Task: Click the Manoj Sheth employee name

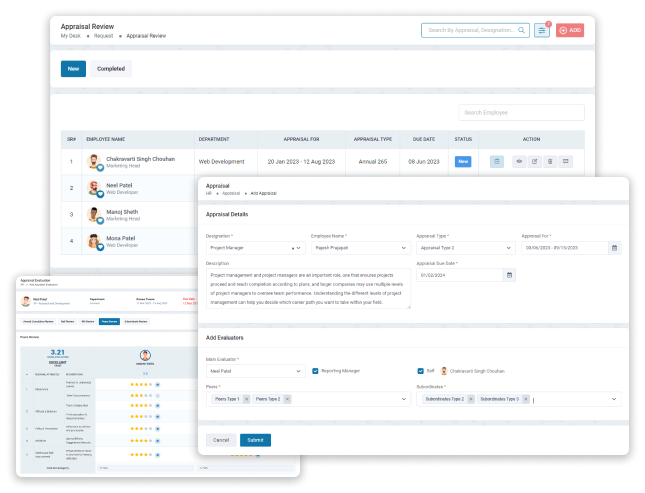Action: click(x=122, y=212)
